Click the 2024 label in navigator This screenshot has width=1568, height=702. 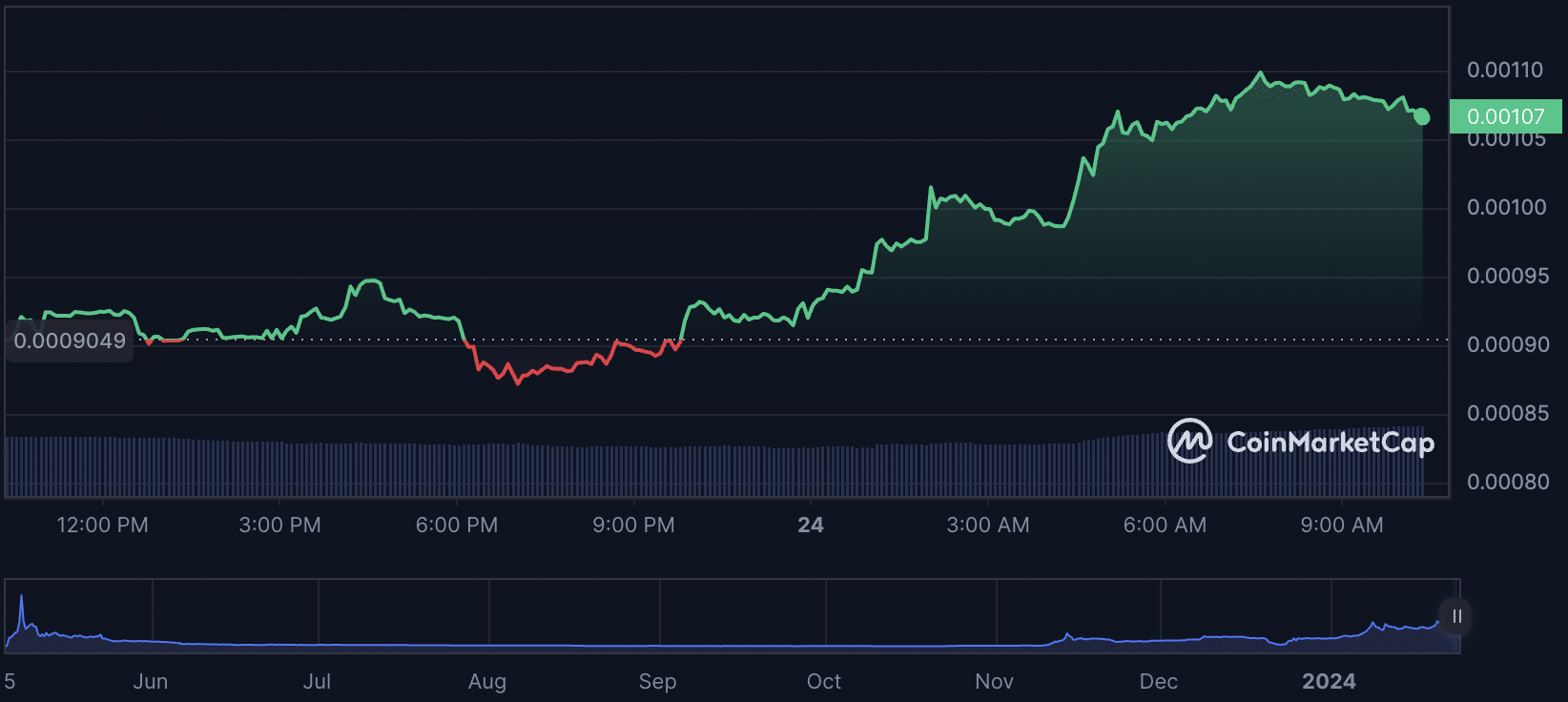tap(1329, 681)
